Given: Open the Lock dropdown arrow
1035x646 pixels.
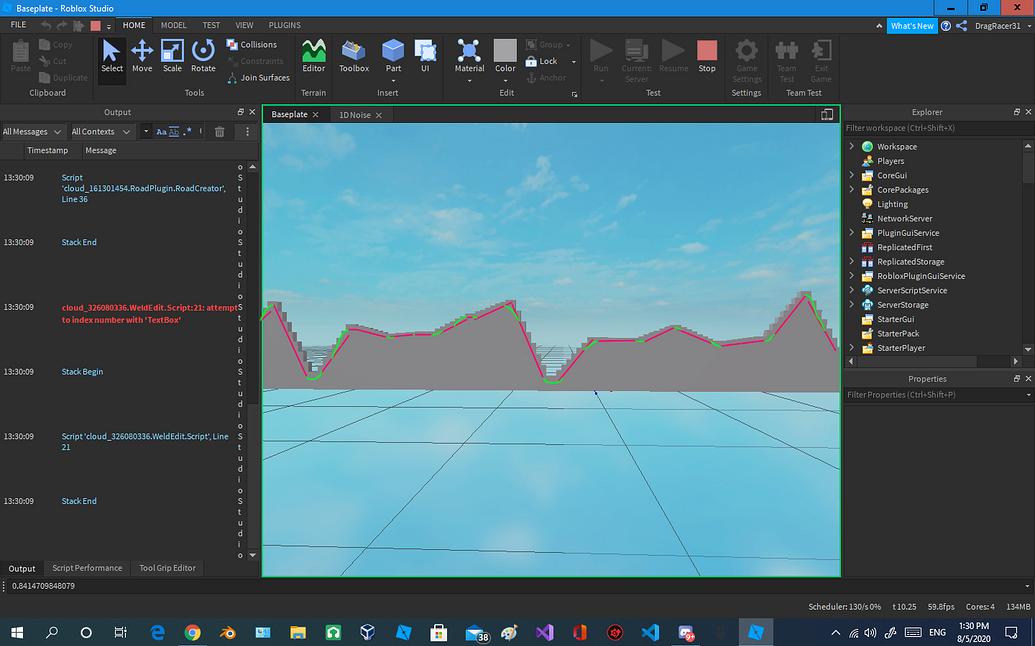Looking at the screenshot, I should coord(574,61).
